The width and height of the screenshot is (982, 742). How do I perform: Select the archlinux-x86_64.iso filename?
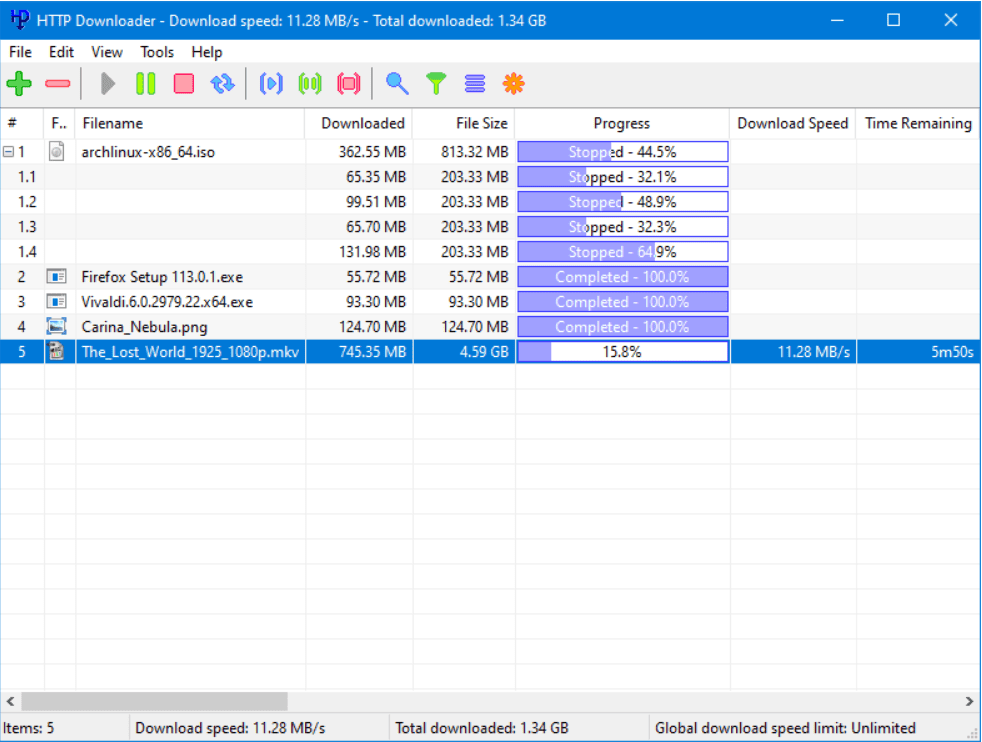click(148, 152)
